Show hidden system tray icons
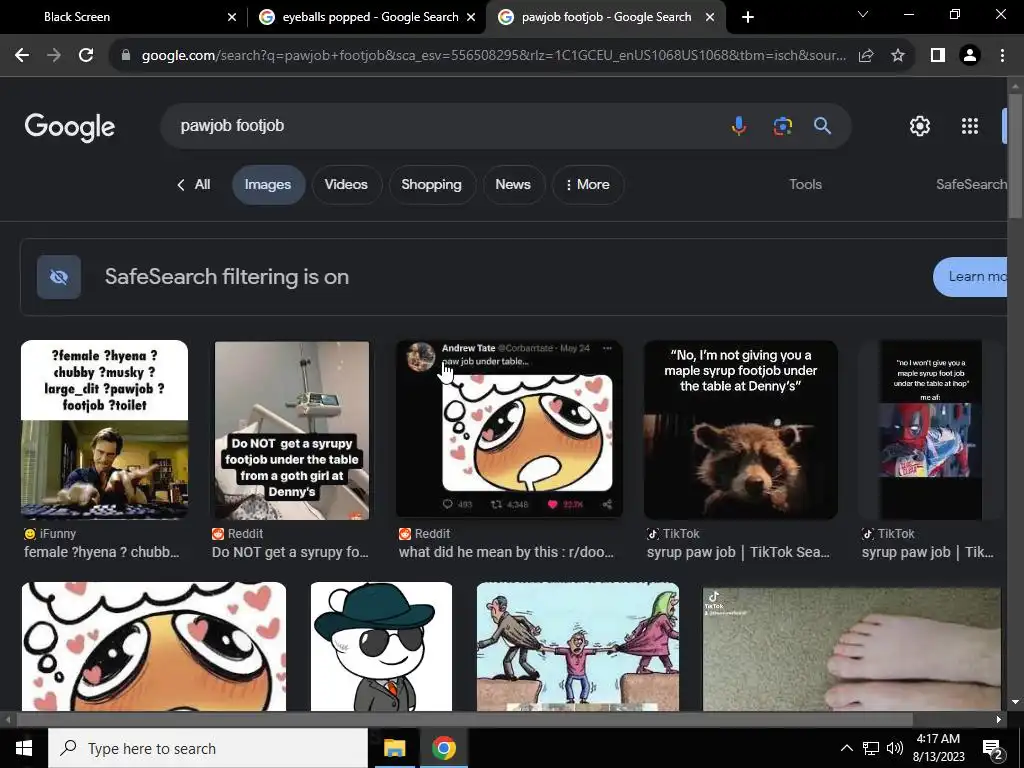 [846, 748]
